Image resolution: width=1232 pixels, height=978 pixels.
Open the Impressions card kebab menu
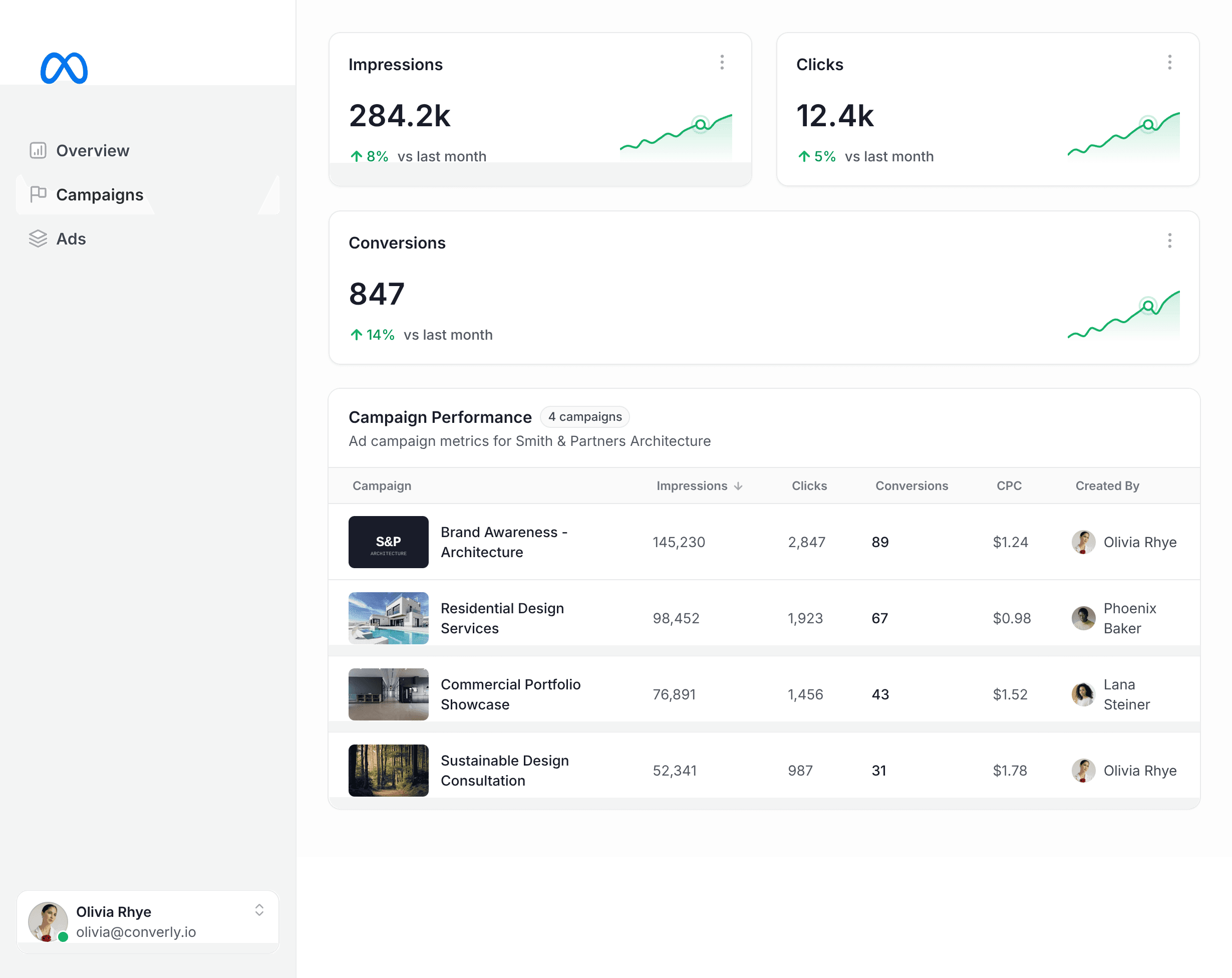click(722, 62)
